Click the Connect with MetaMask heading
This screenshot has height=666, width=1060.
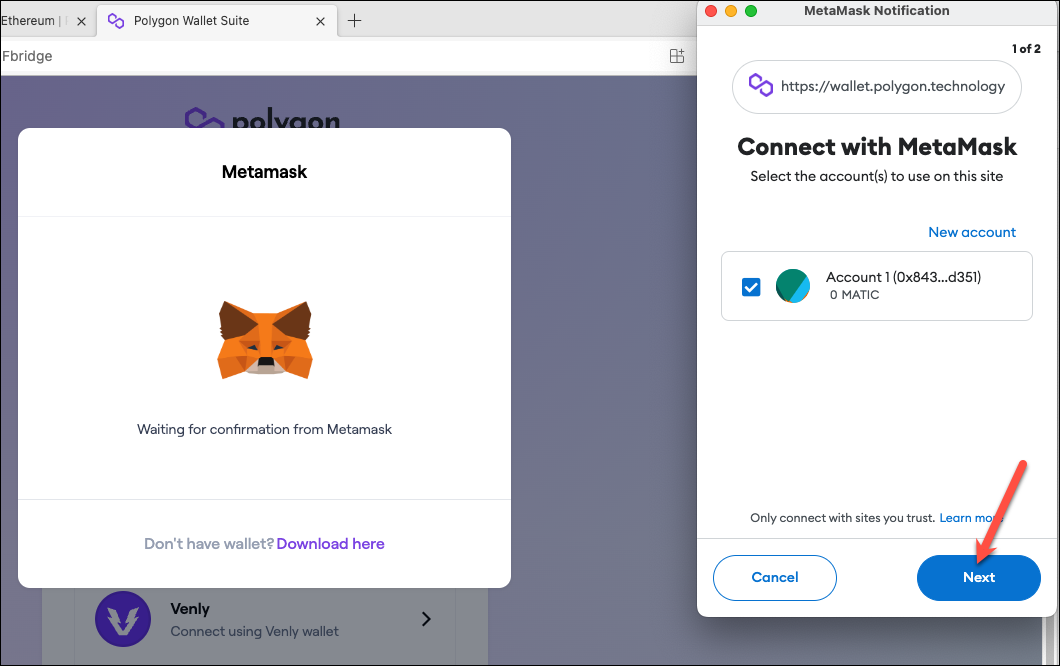point(877,147)
